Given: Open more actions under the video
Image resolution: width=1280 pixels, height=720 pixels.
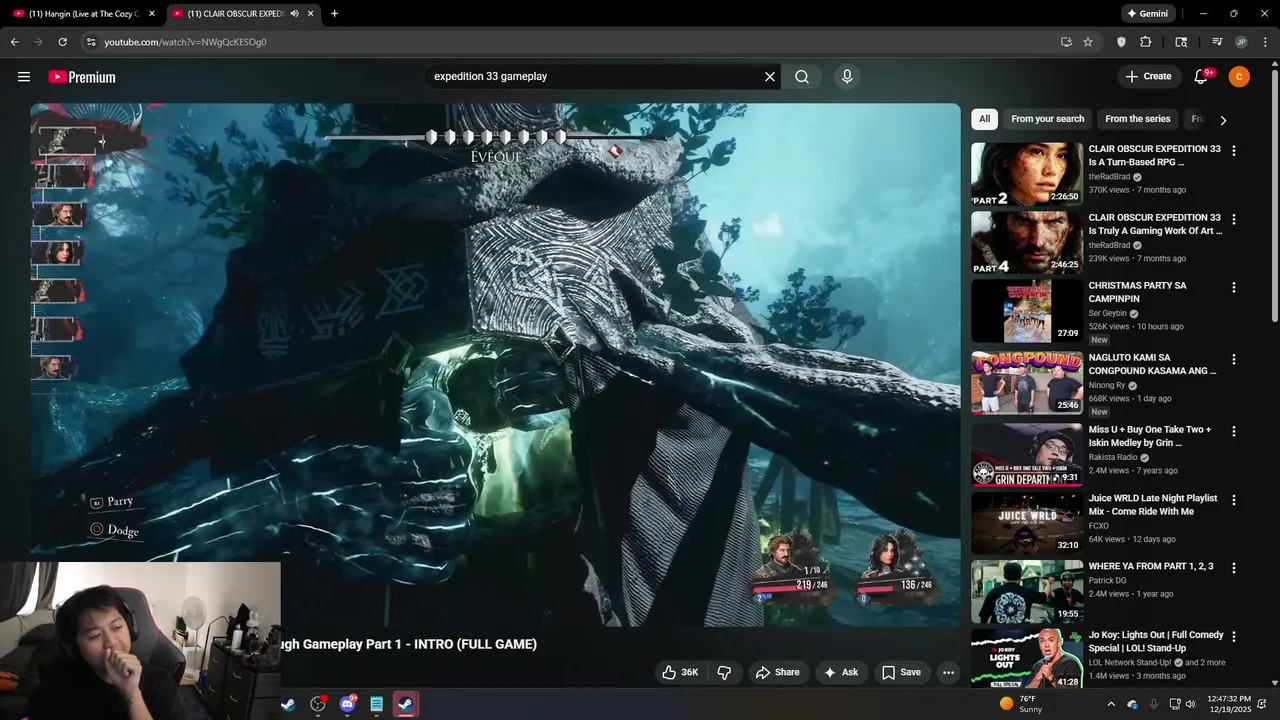Looking at the screenshot, I should pos(948,672).
